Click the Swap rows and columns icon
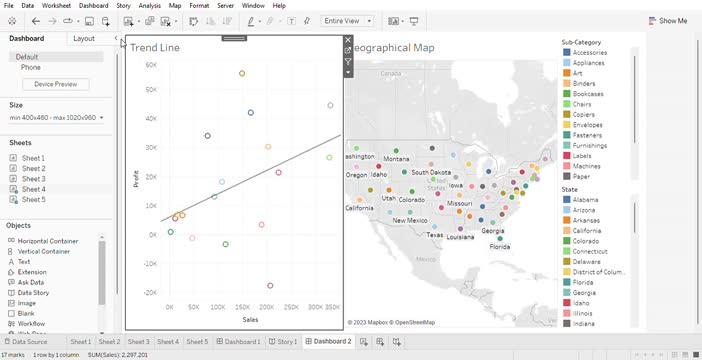702x360 pixels. point(193,21)
